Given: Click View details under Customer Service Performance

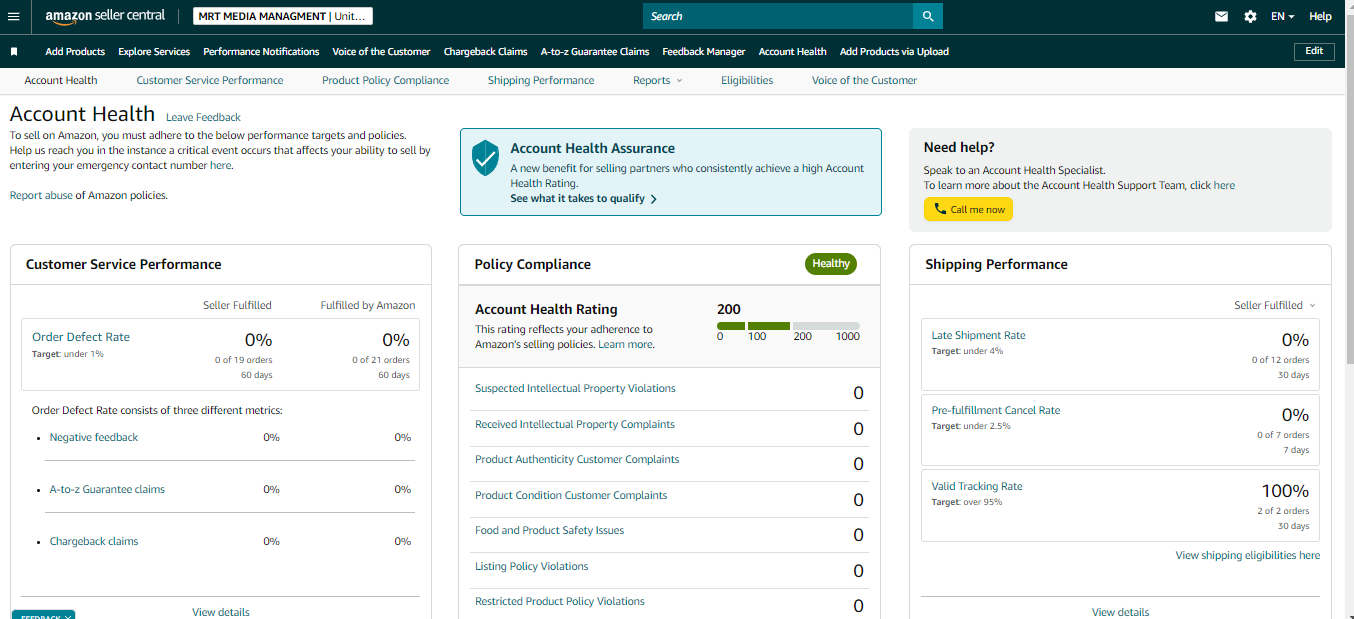Looking at the screenshot, I should click(221, 612).
